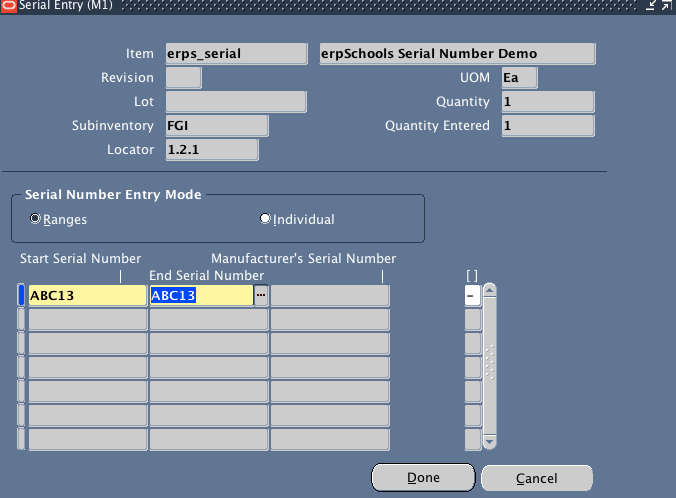Click the End Serial Number field ABC13

tap(201, 295)
